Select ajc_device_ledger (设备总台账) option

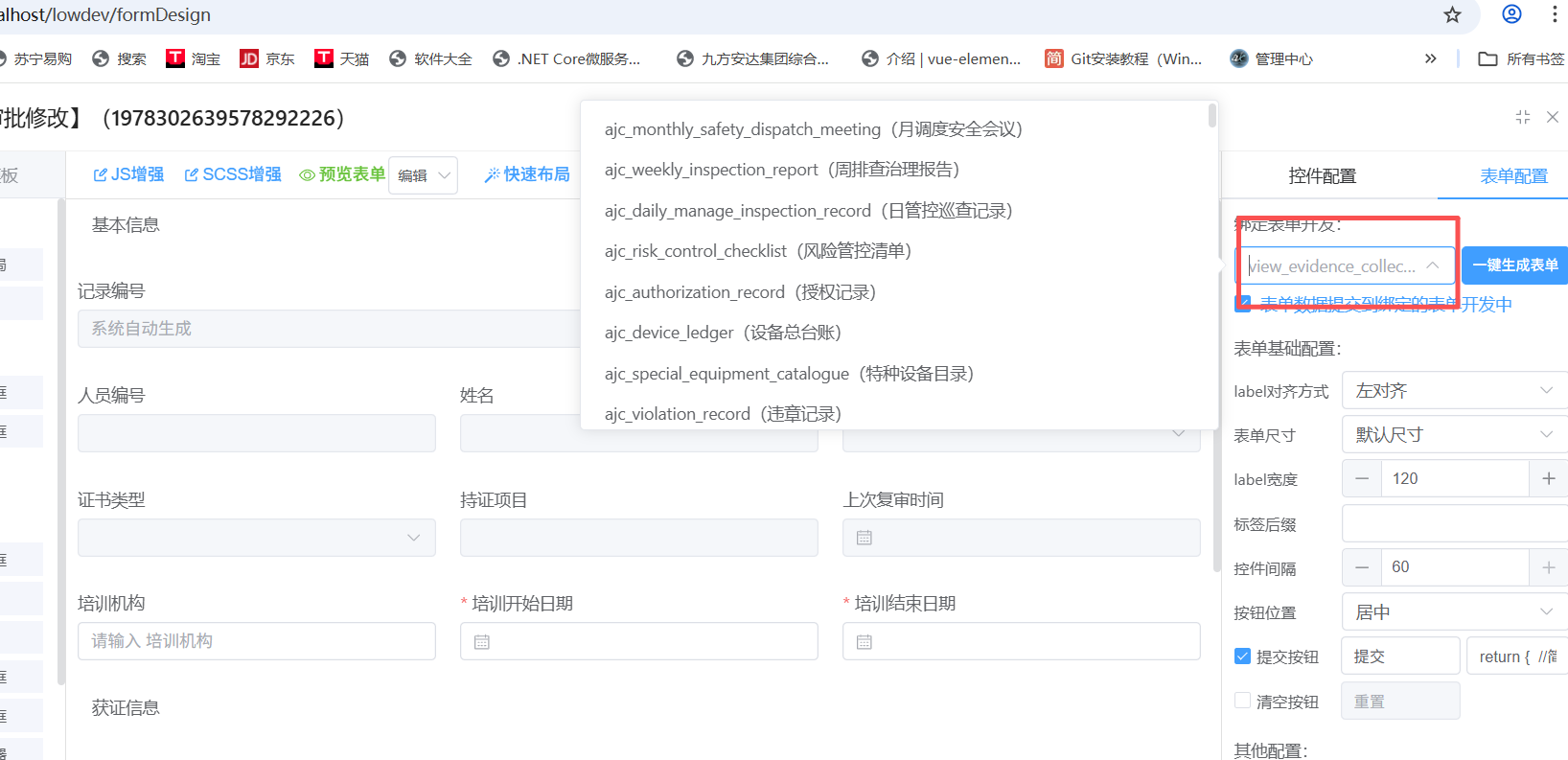[722, 333]
